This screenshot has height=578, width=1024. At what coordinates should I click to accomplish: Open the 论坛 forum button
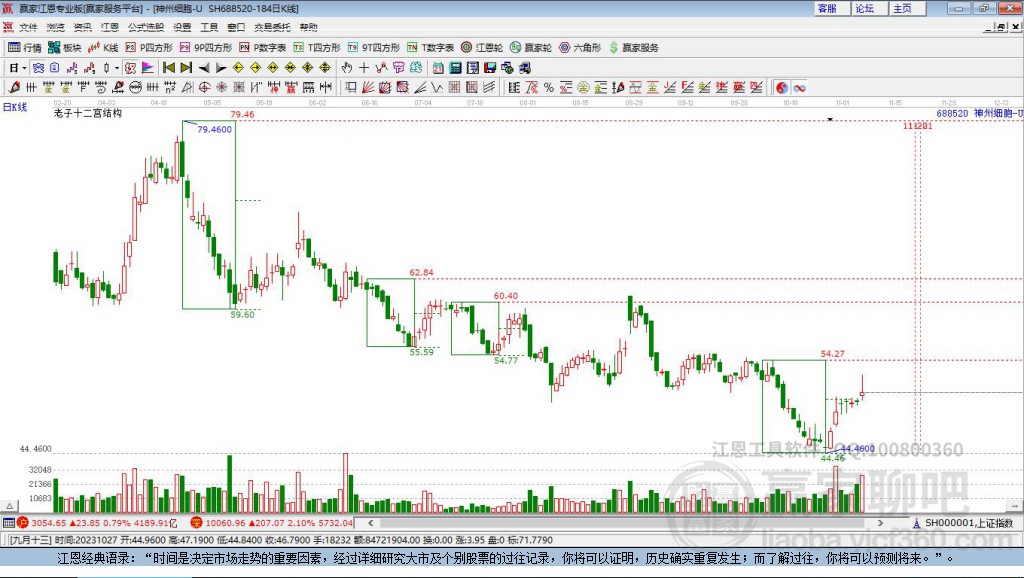click(870, 8)
